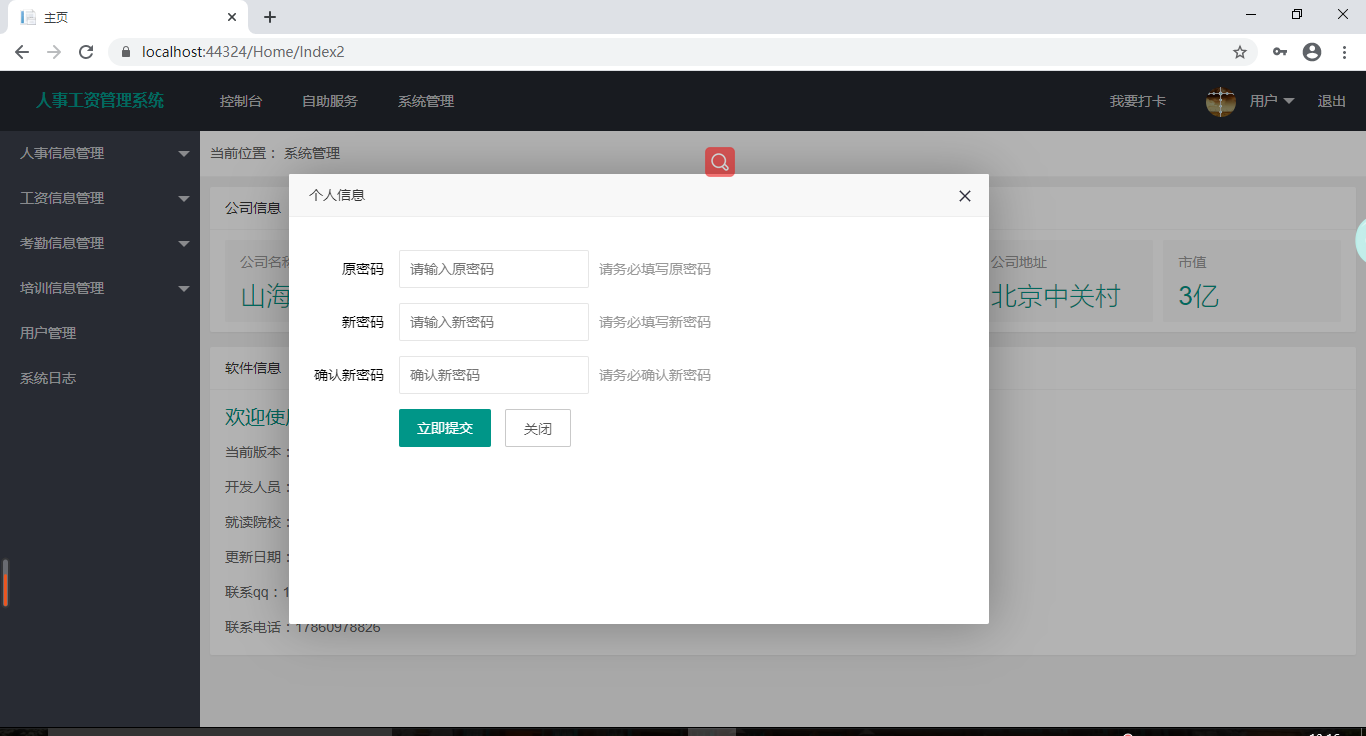Click the red search magnifier icon
1366x736 pixels.
720,162
